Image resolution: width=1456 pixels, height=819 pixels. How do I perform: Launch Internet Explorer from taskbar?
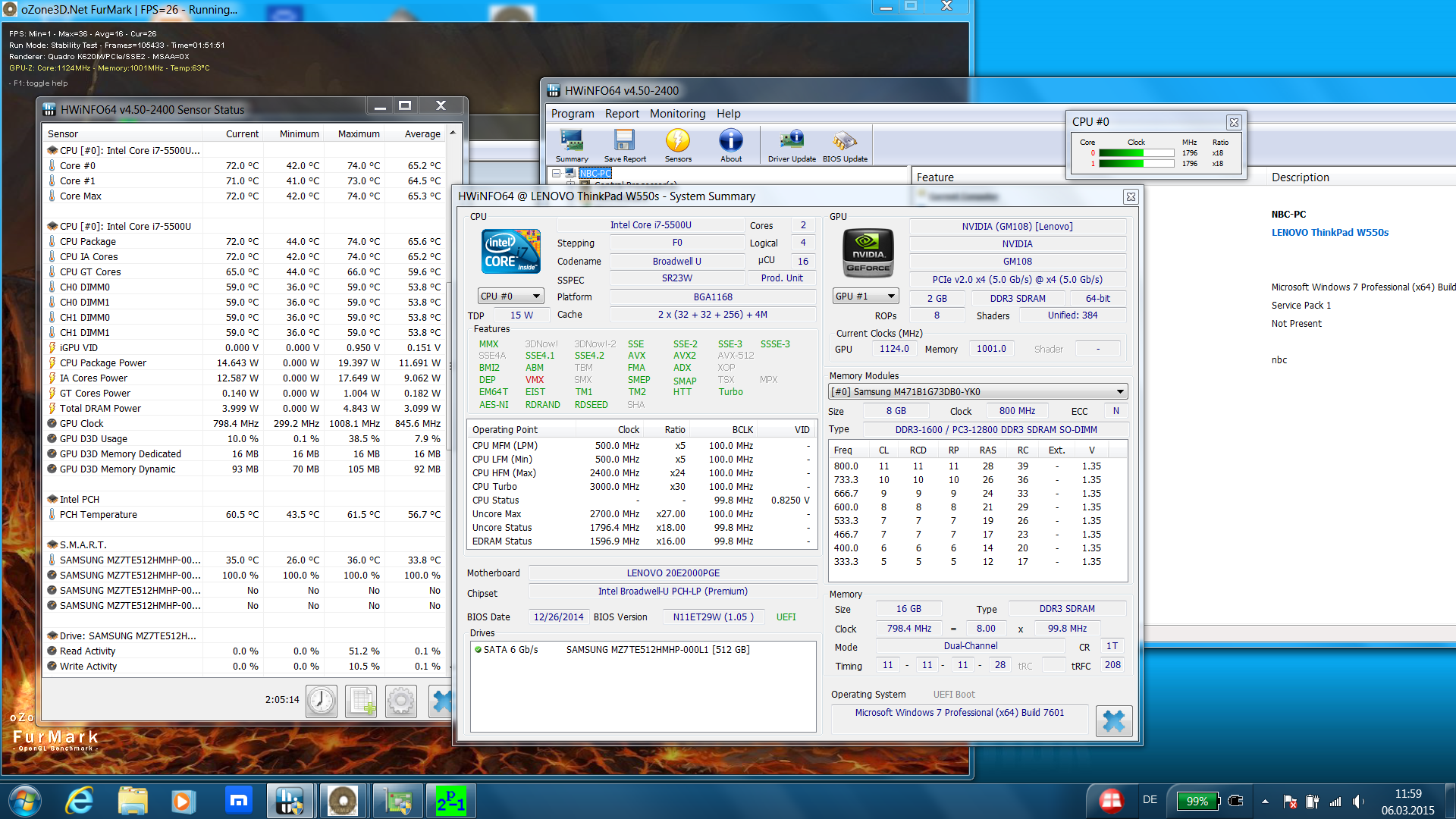(79, 802)
